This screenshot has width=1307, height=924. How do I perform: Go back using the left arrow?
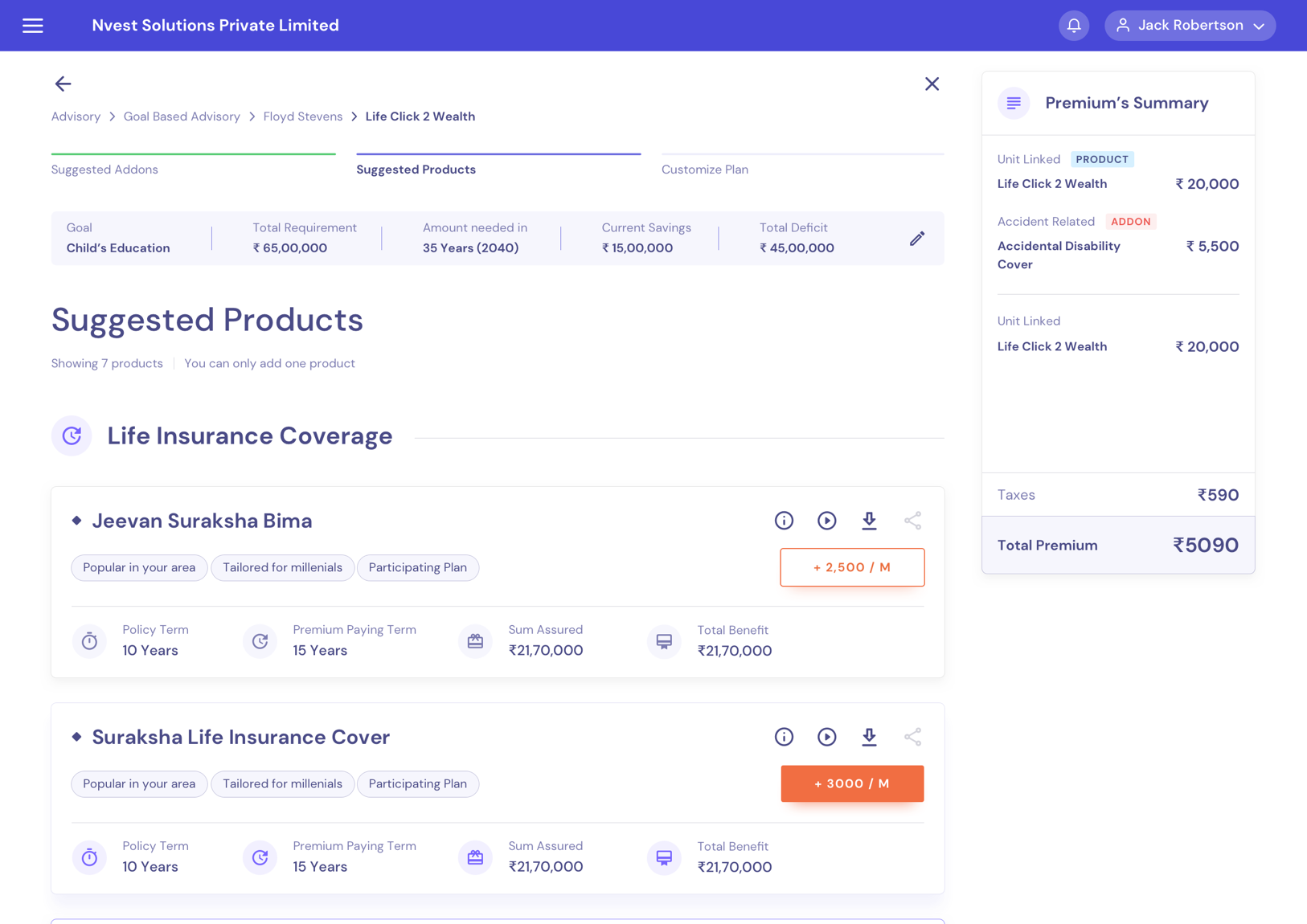coord(63,84)
